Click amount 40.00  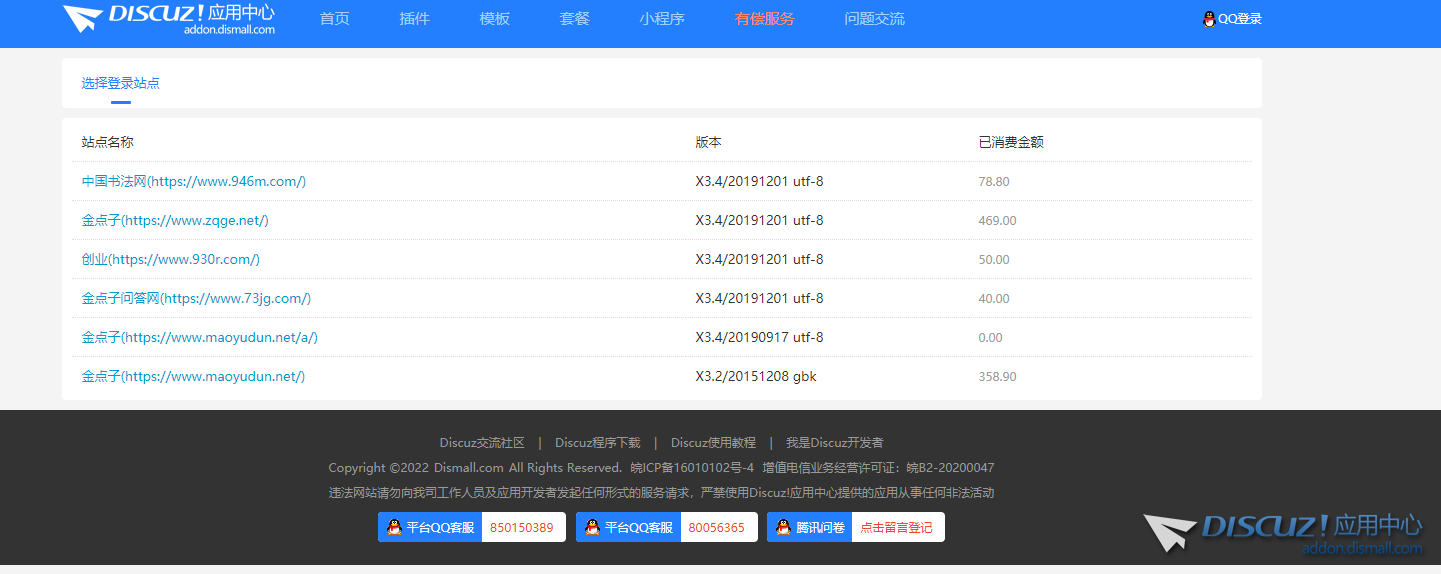coord(994,299)
